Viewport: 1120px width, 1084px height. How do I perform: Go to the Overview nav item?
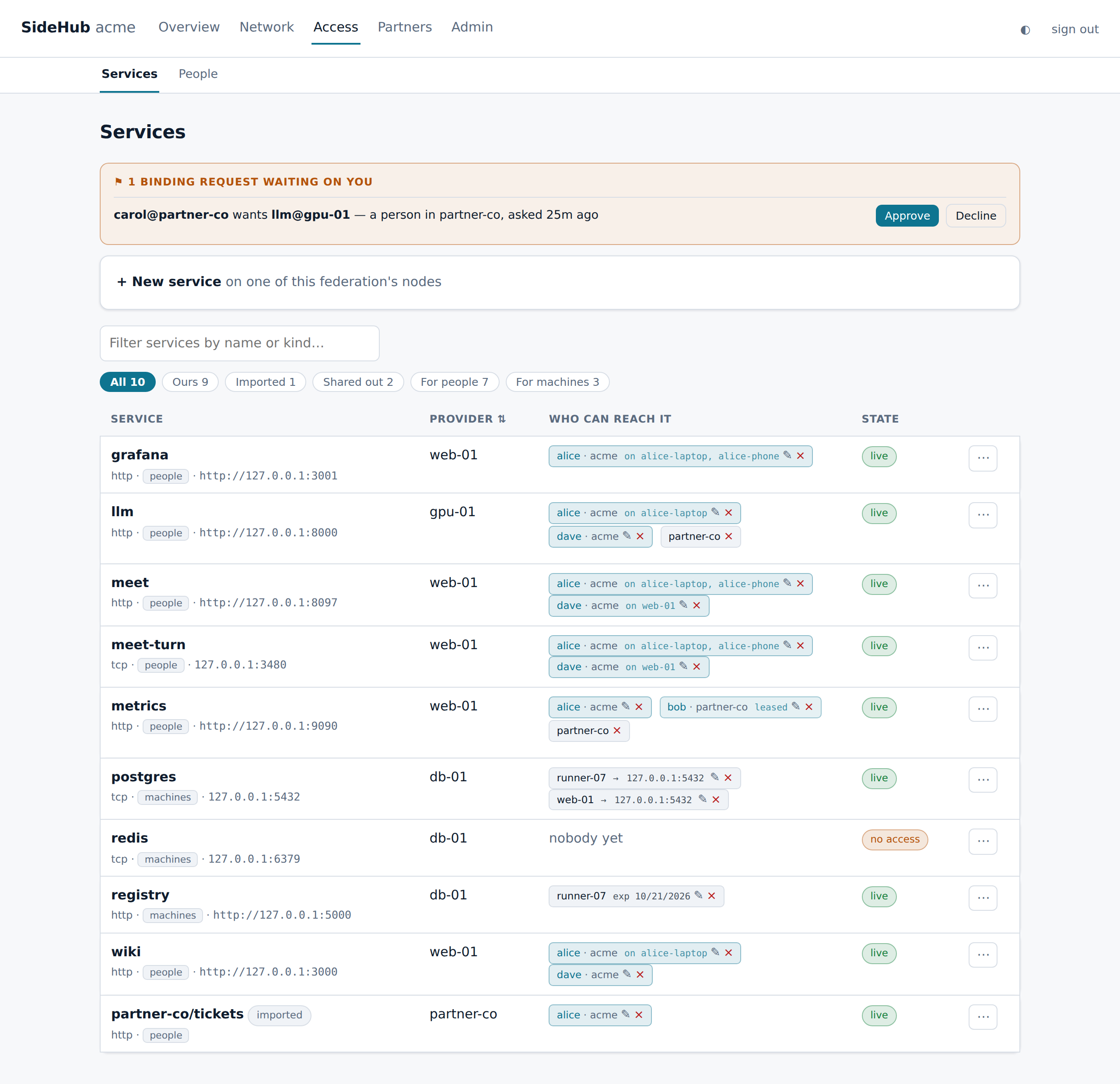[x=189, y=28]
